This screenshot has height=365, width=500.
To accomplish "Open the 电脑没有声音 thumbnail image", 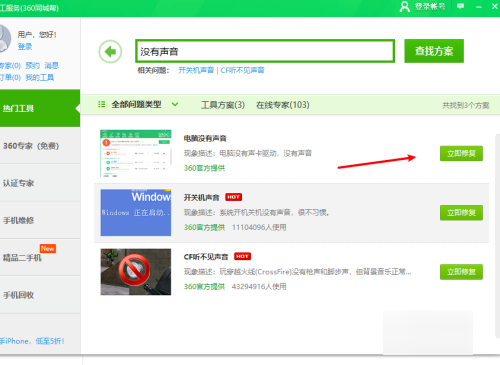I will coord(136,153).
